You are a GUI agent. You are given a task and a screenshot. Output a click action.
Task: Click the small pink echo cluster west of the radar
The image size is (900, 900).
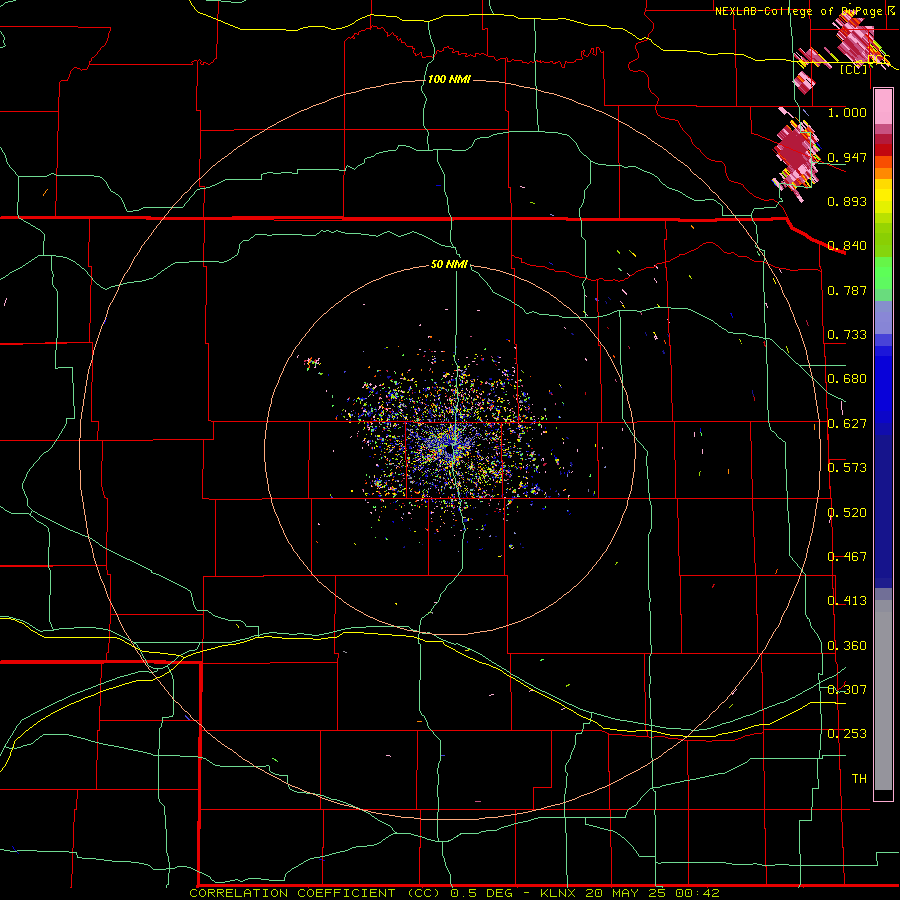tap(312, 363)
